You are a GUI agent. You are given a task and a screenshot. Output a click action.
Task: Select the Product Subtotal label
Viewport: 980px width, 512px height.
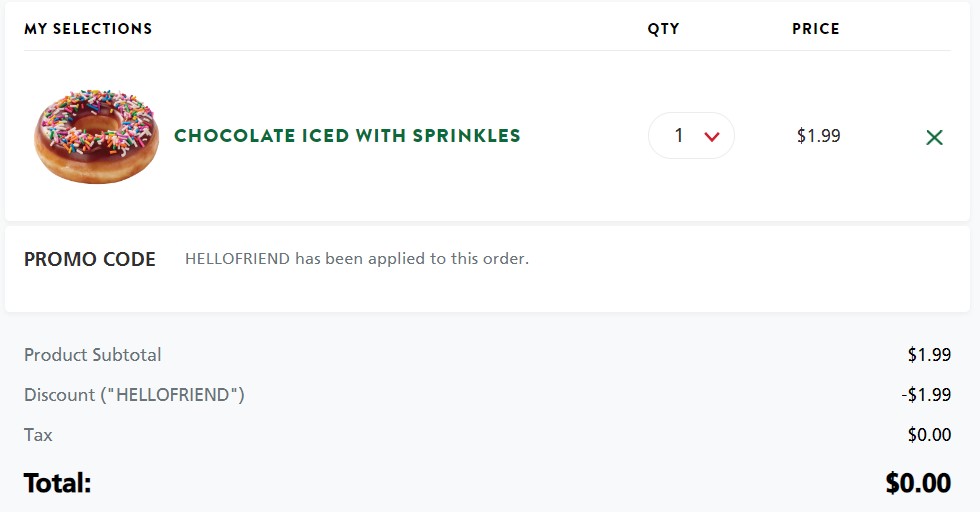(92, 355)
